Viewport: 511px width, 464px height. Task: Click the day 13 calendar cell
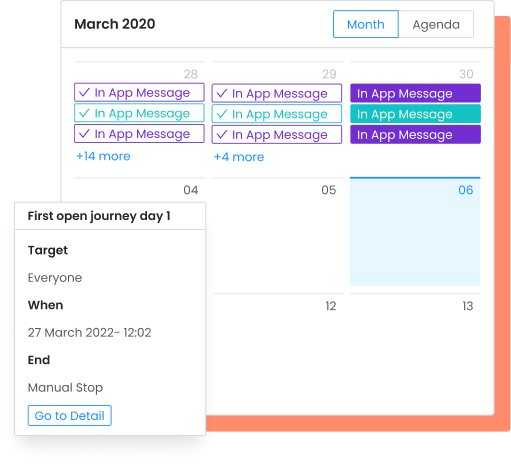click(415, 353)
